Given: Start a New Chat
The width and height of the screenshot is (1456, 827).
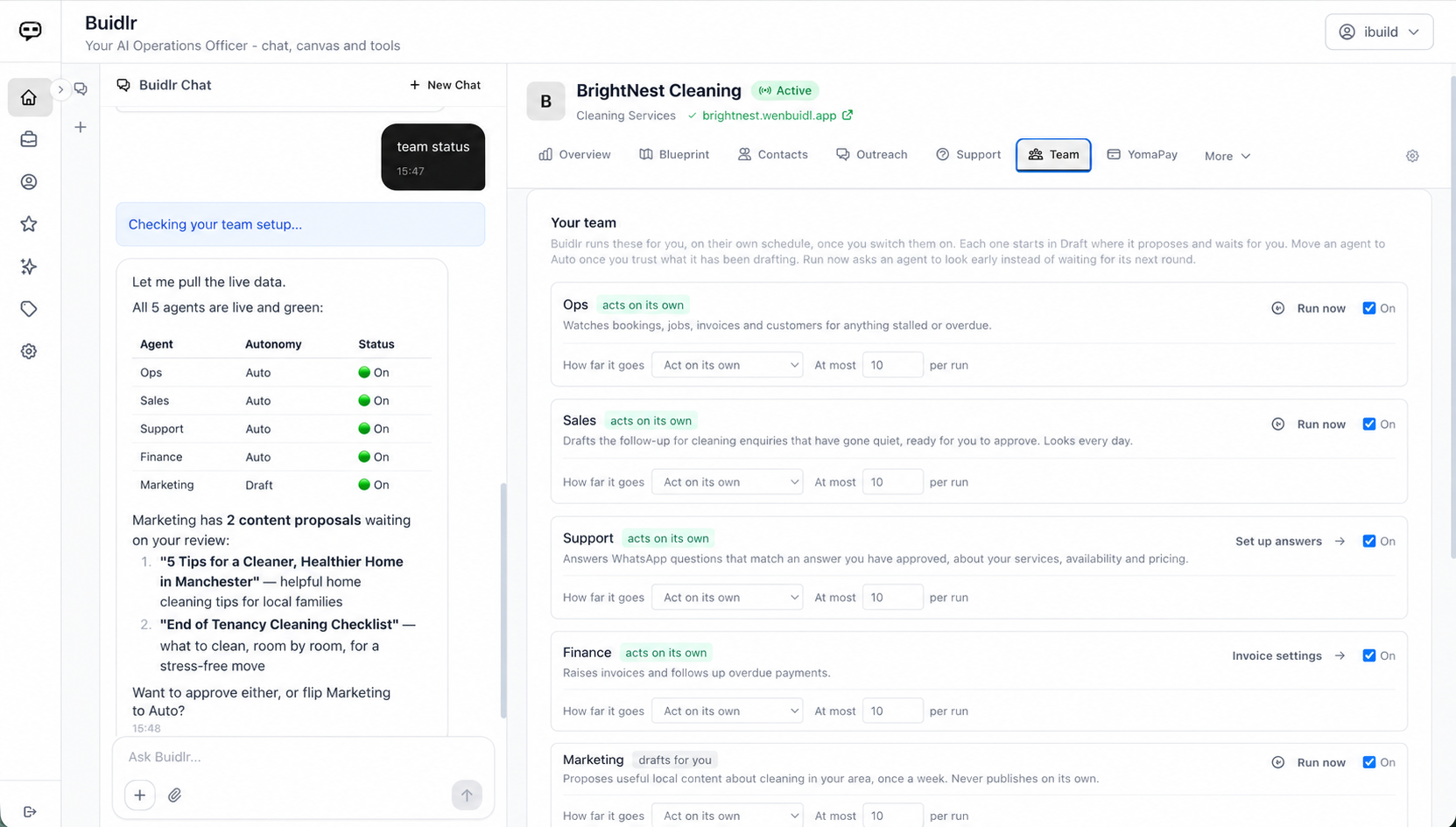Looking at the screenshot, I should tap(445, 85).
